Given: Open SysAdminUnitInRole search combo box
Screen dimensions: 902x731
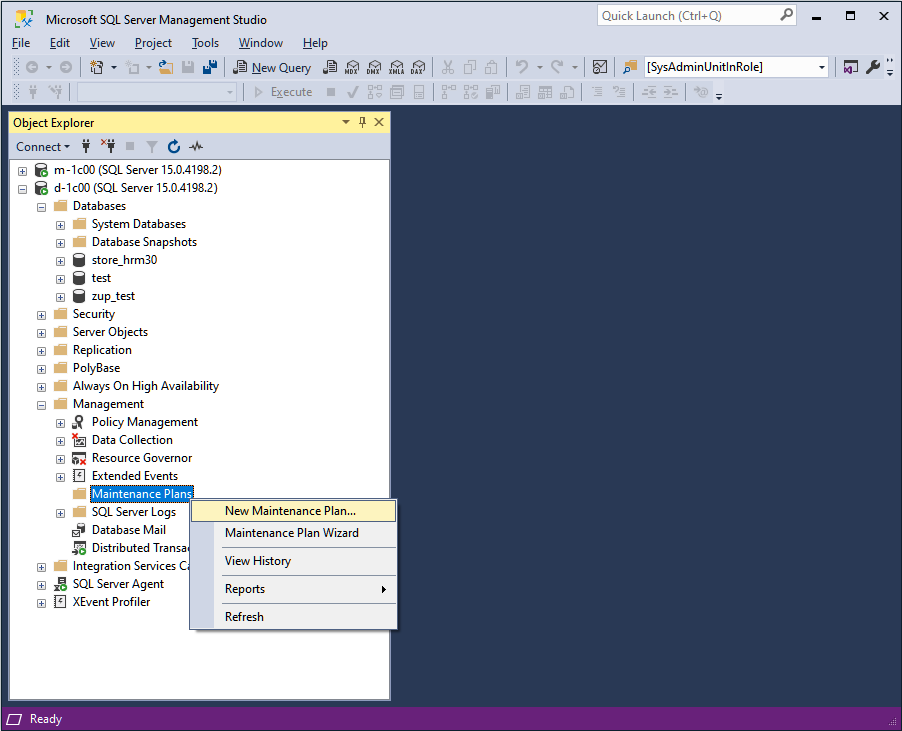Looking at the screenshot, I should point(736,67).
